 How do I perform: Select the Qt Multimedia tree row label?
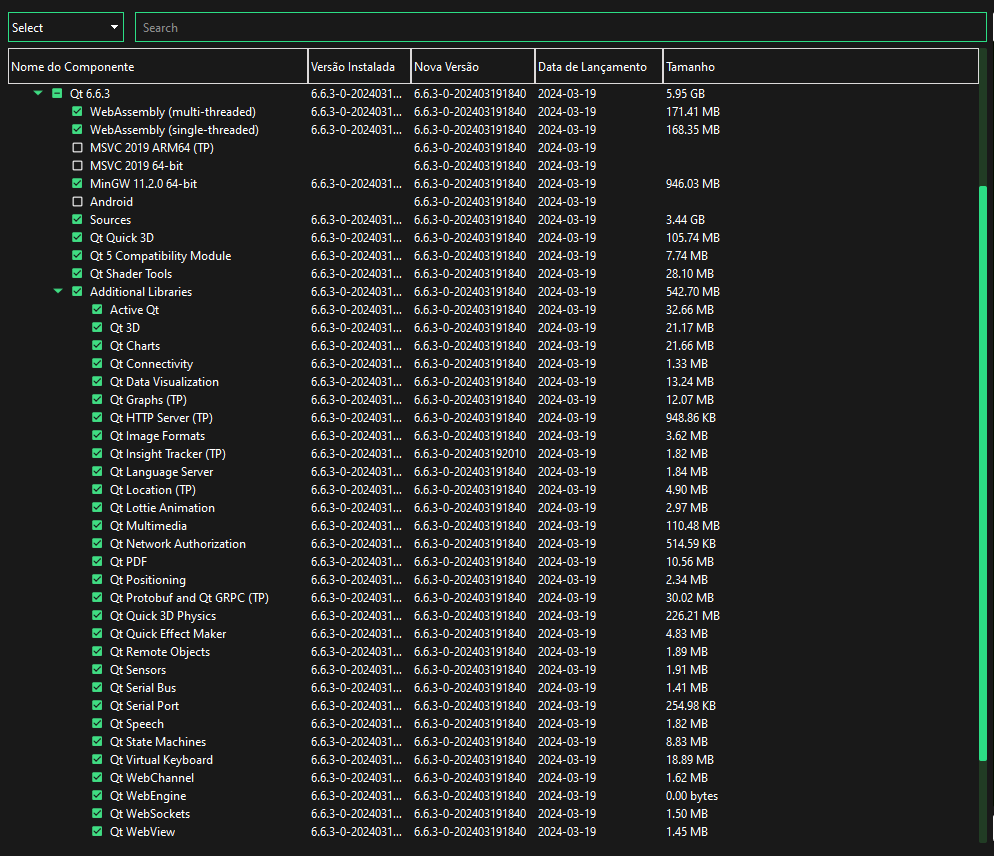(x=148, y=526)
